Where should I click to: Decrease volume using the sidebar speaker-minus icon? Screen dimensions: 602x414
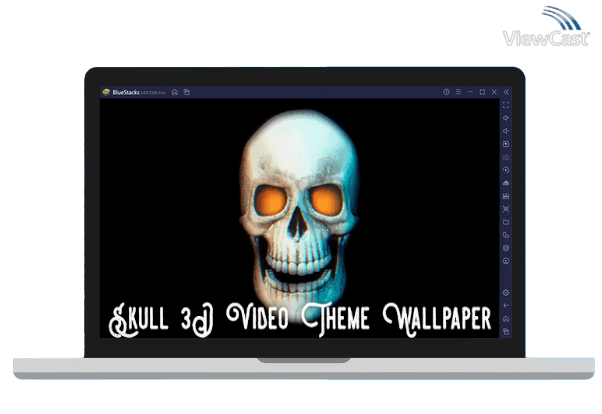click(506, 131)
